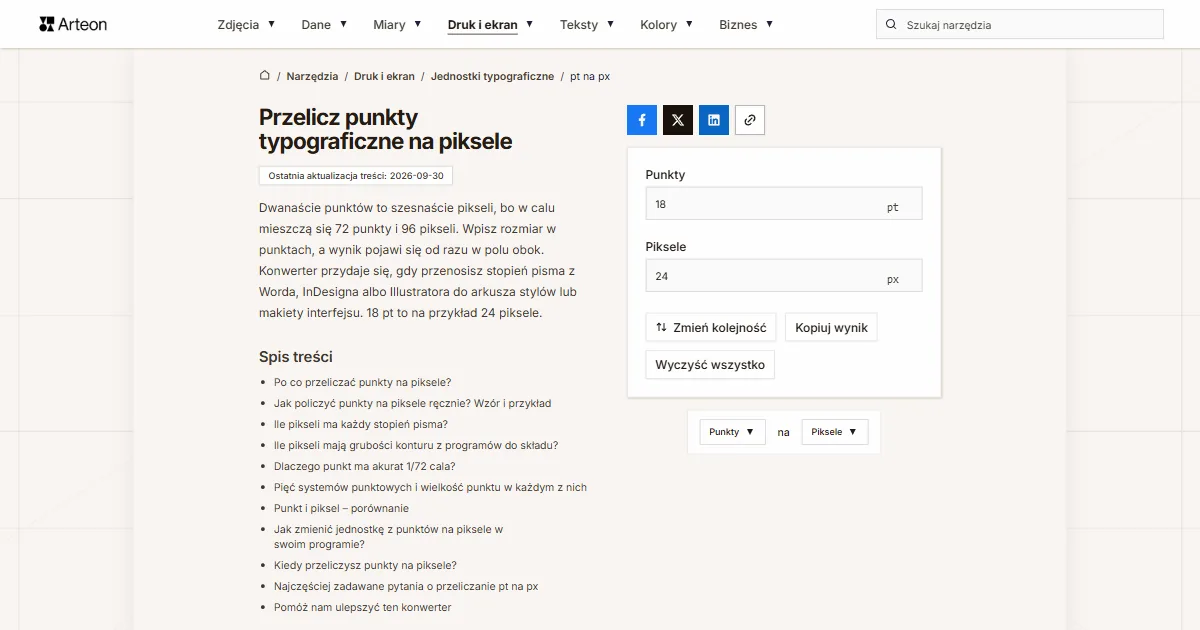Click the Szukaj narzędzia search field
1200x630 pixels.
coord(1020,24)
